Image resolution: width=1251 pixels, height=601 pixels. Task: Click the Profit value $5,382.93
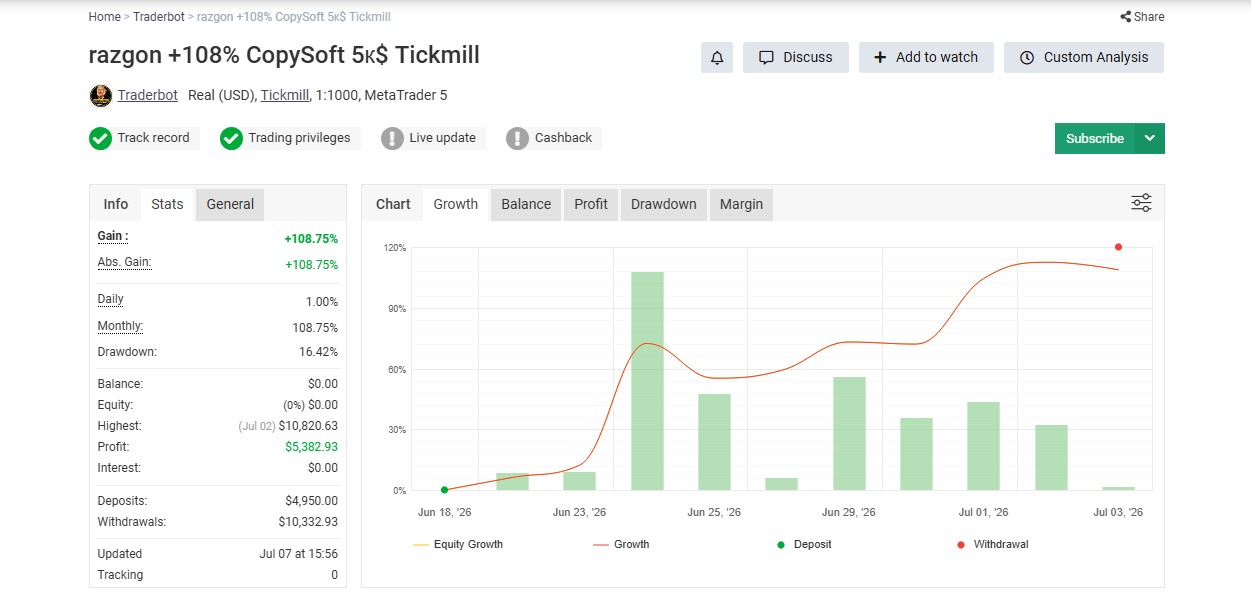(x=311, y=447)
